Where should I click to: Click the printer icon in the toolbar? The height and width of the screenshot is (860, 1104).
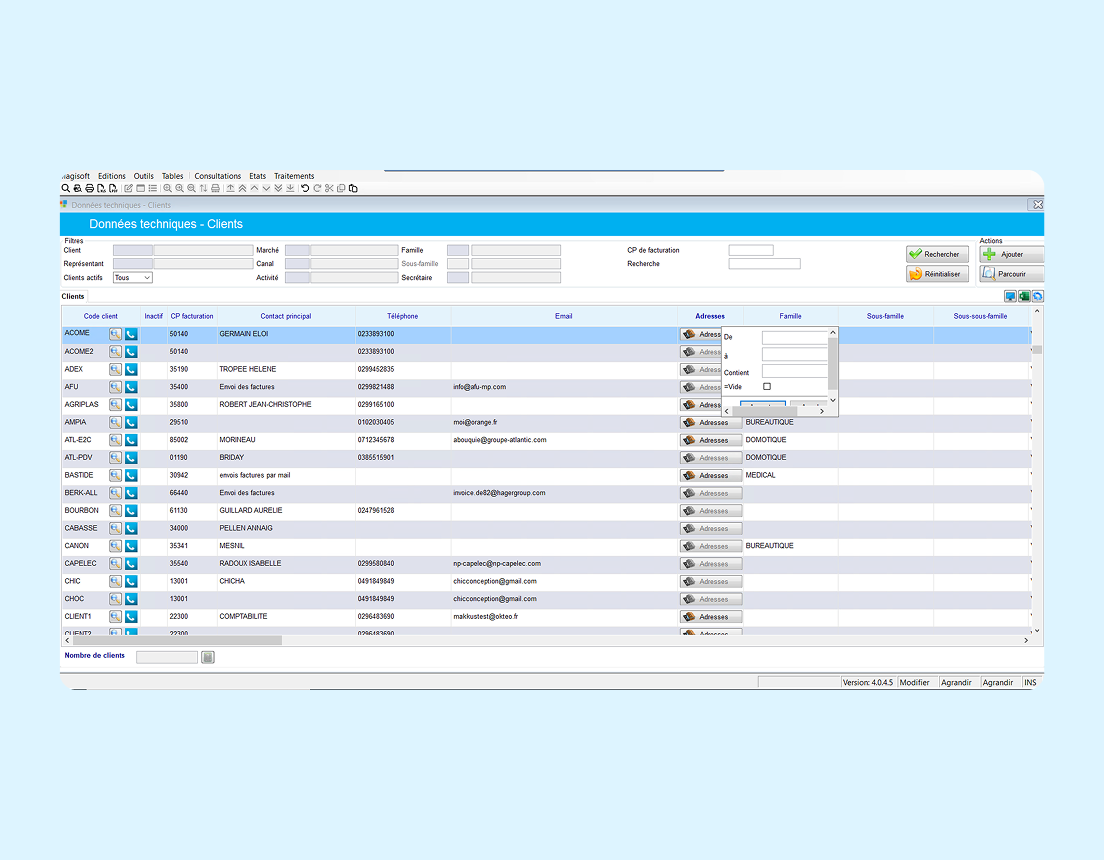(x=89, y=189)
